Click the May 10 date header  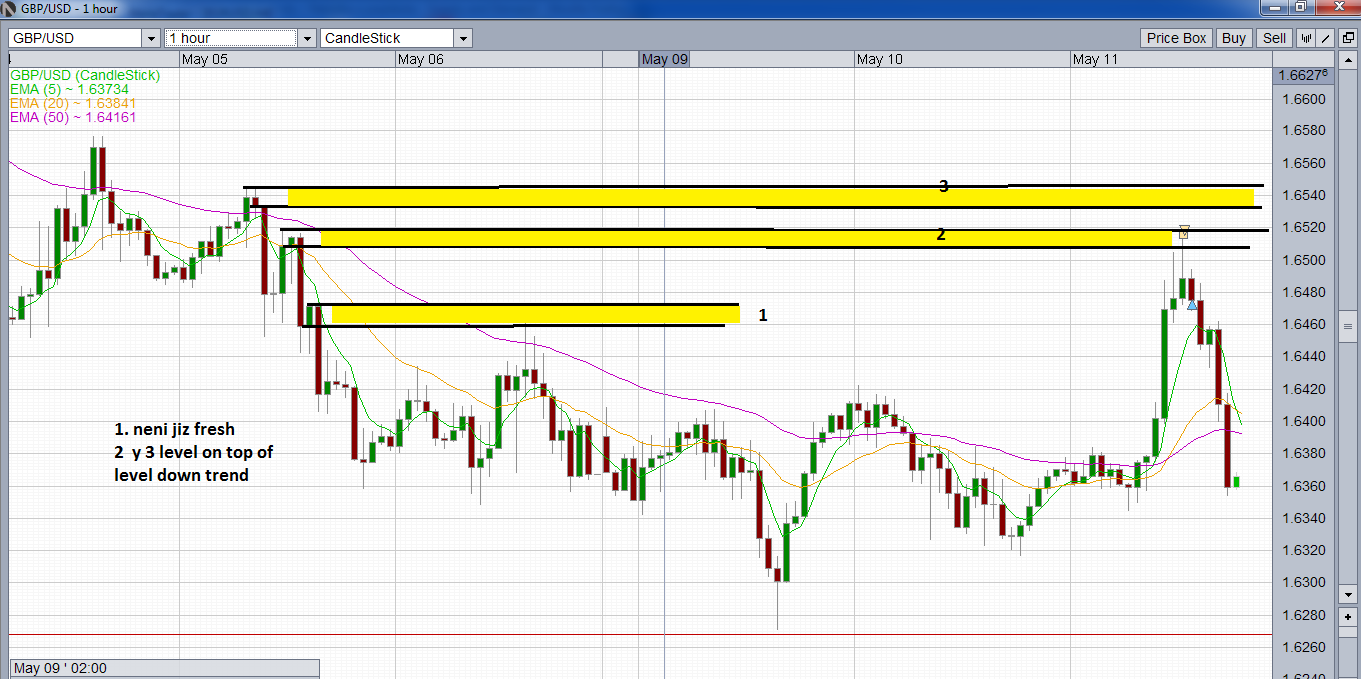tap(879, 59)
